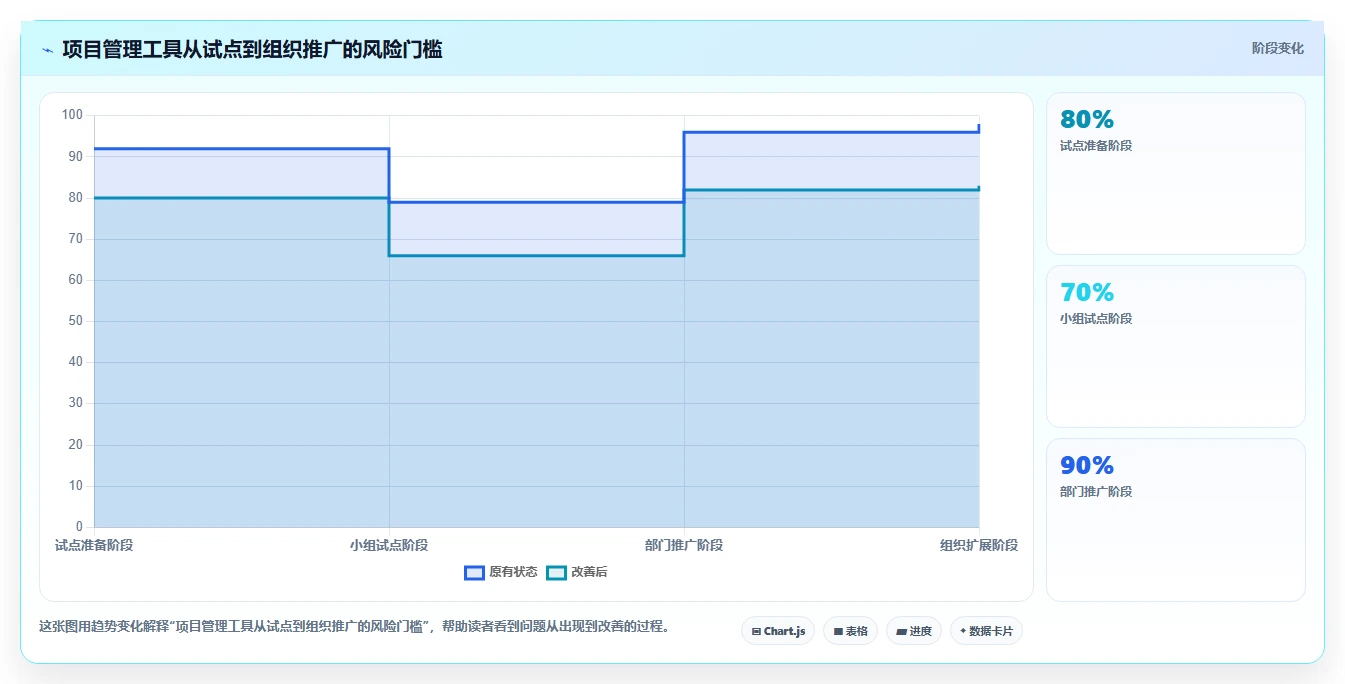Click the icon in 表格 tag
The image size is (1345, 684).
point(838,632)
